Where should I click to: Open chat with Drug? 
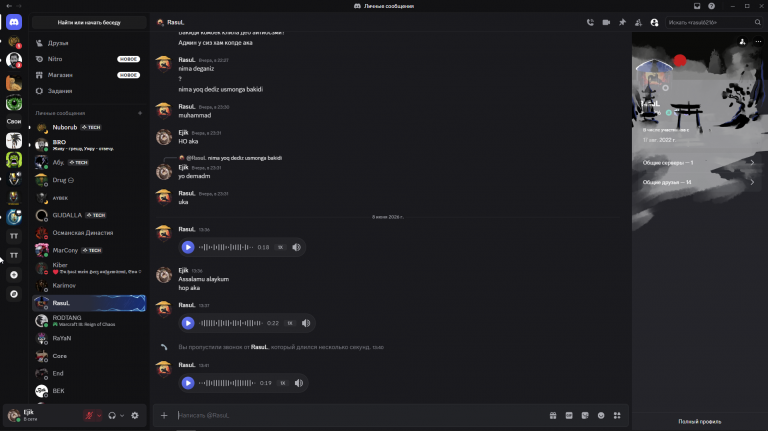(x=89, y=180)
